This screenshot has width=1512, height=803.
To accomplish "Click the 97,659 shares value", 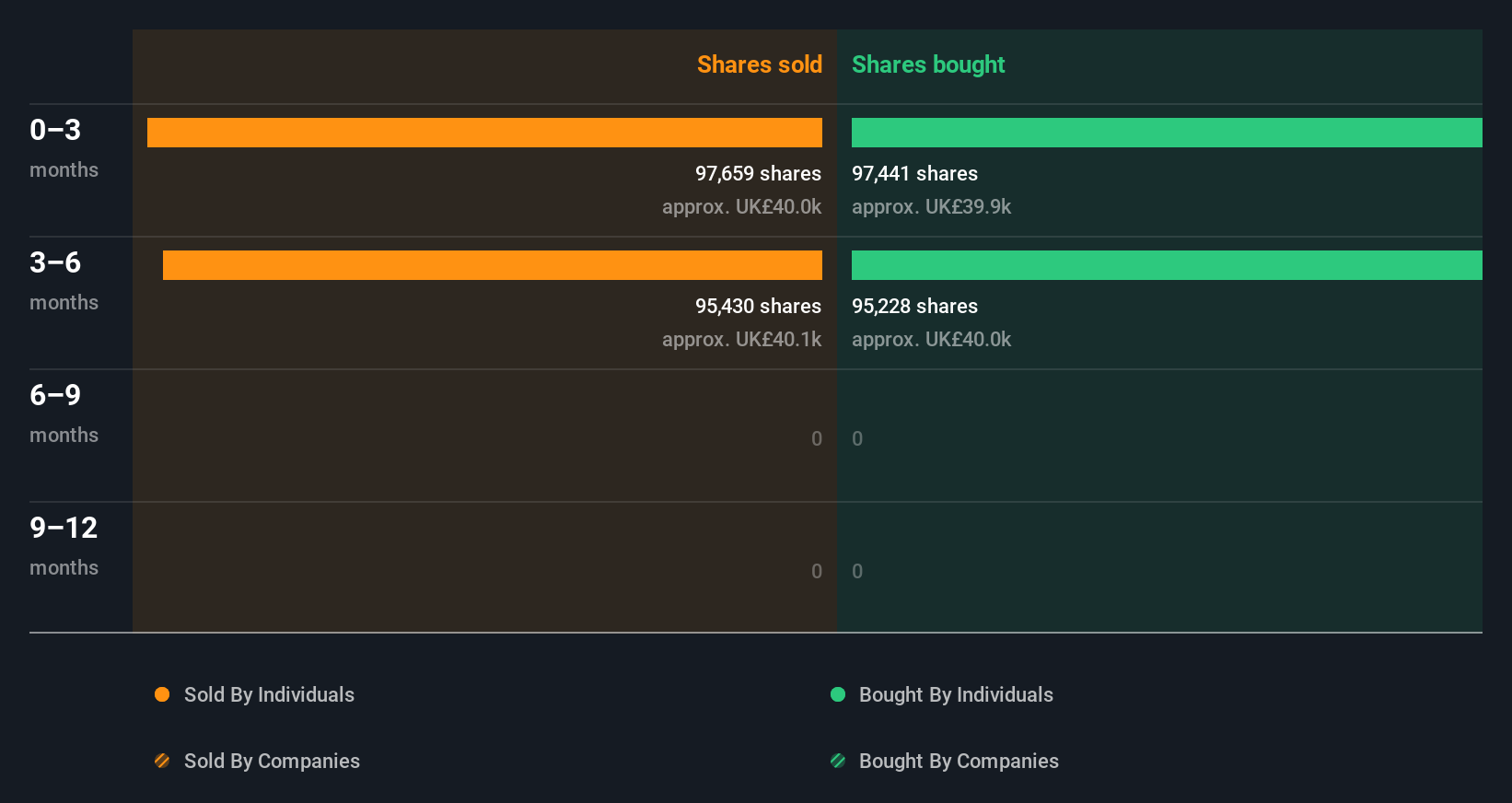I will [x=758, y=174].
